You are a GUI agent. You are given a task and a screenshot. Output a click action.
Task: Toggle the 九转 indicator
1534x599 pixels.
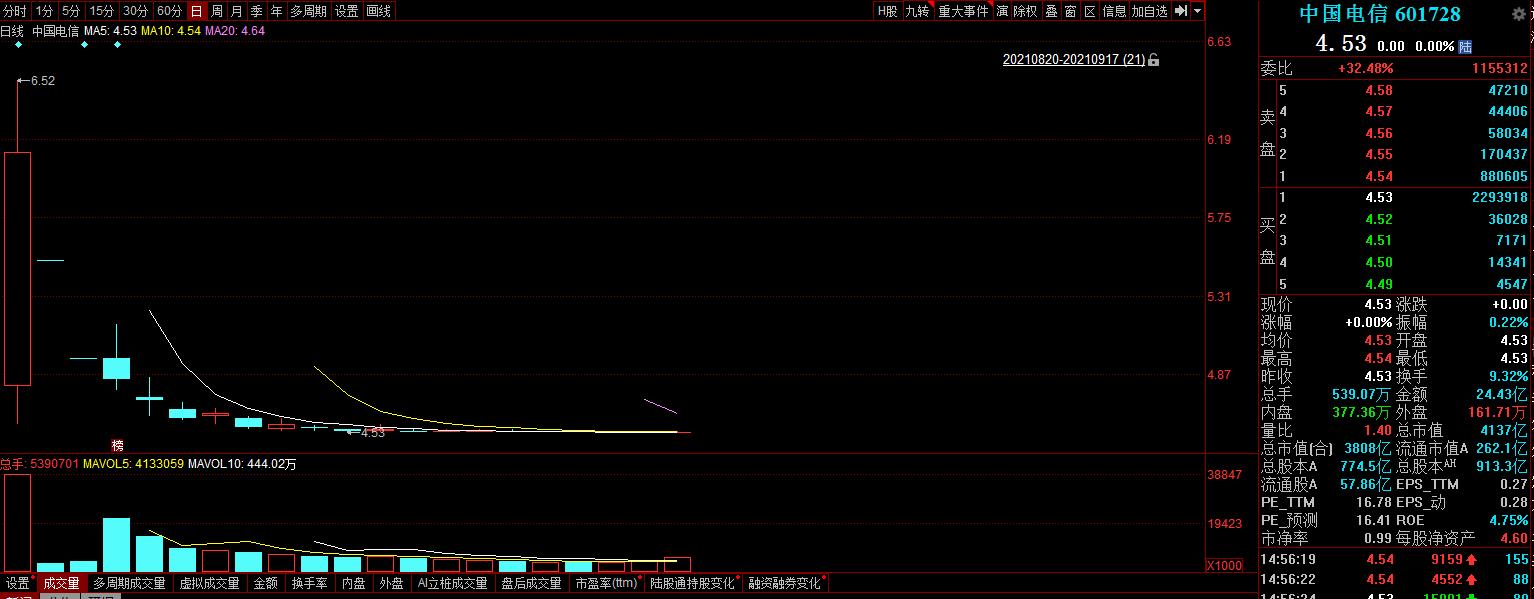(918, 11)
